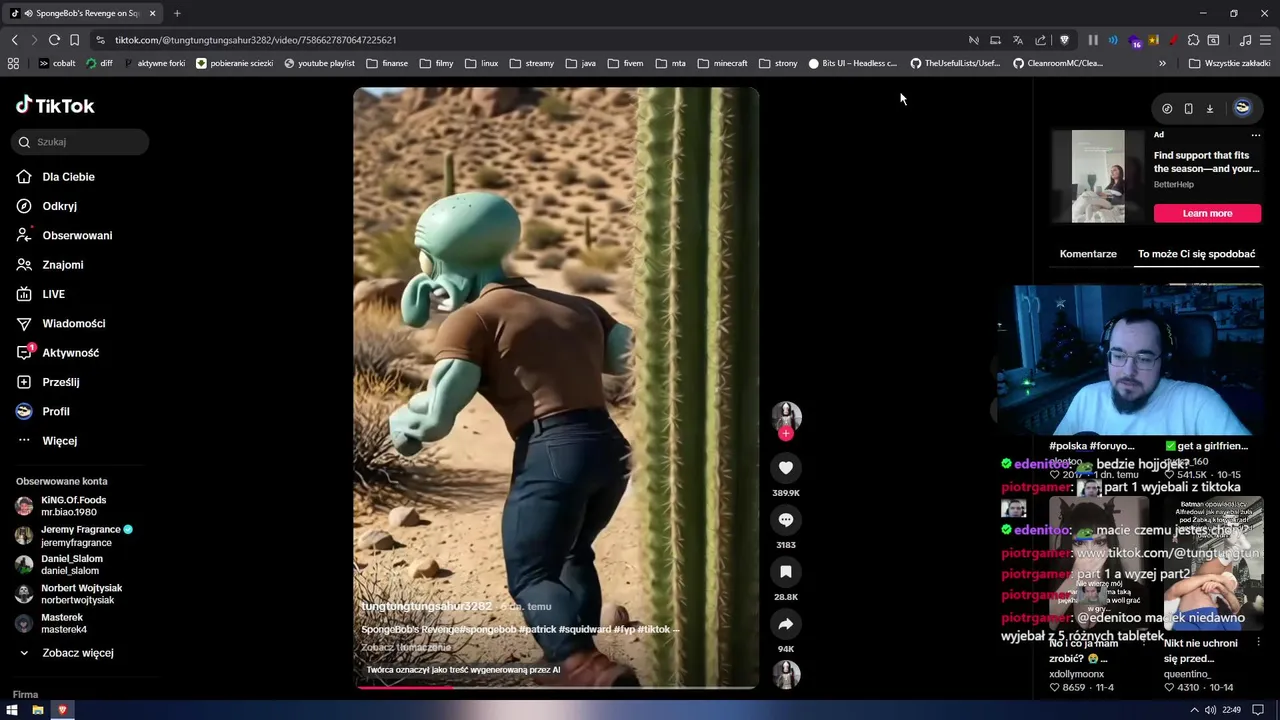1280x720 pixels.
Task: Reload the page
Action: click(54, 40)
